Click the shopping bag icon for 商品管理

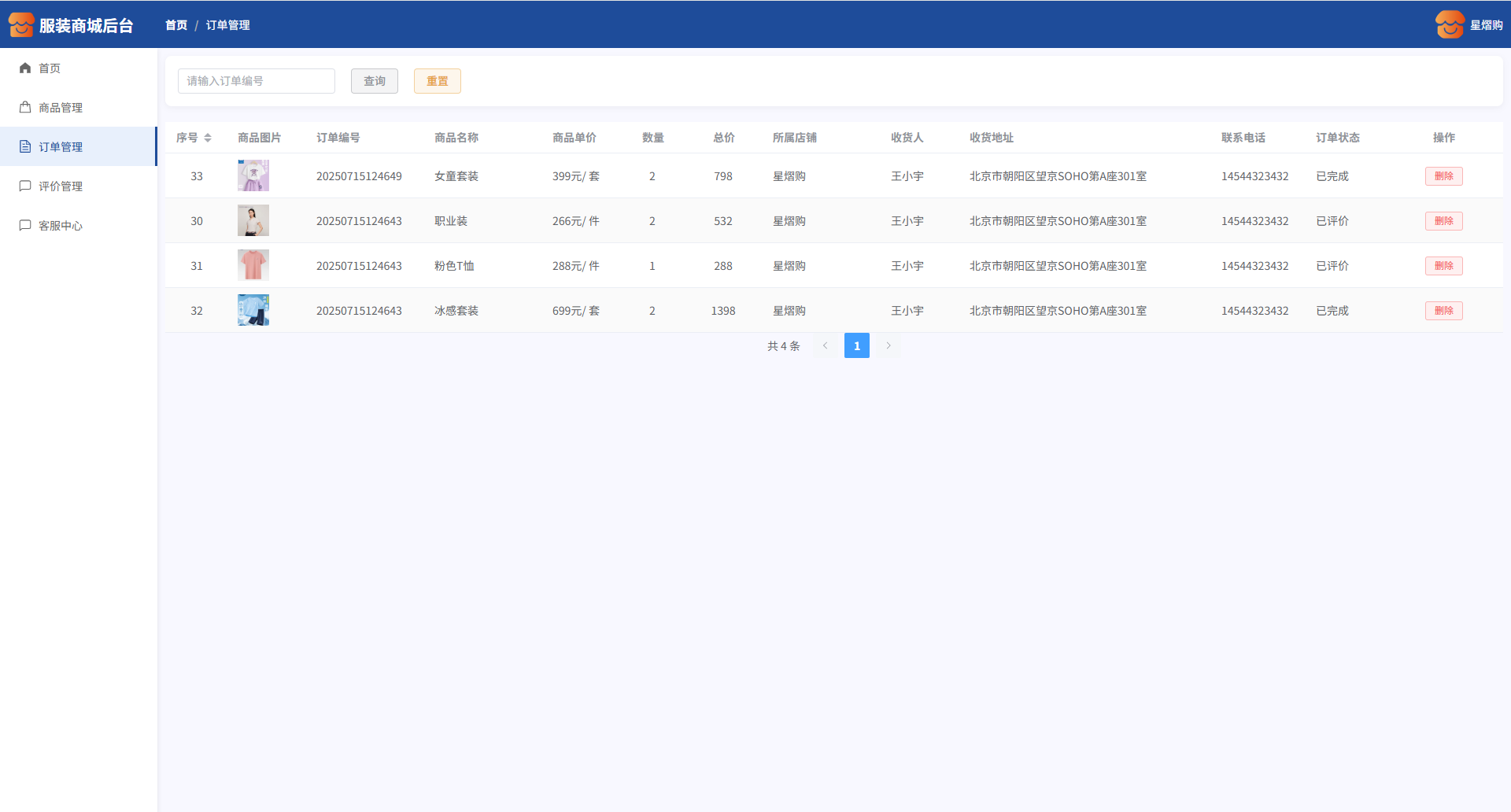tap(25, 108)
